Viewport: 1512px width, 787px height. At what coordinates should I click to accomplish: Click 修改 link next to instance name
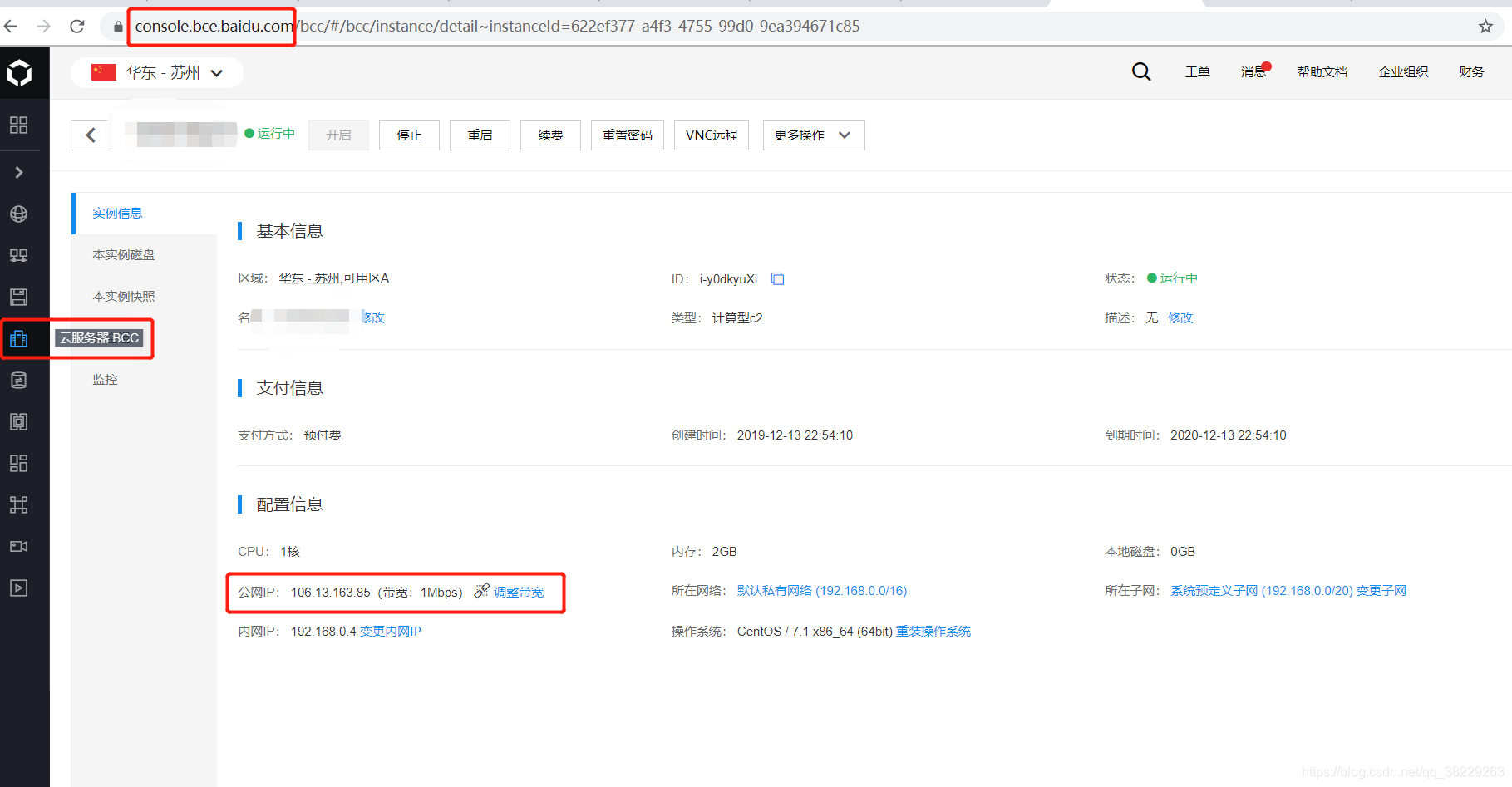coord(373,317)
